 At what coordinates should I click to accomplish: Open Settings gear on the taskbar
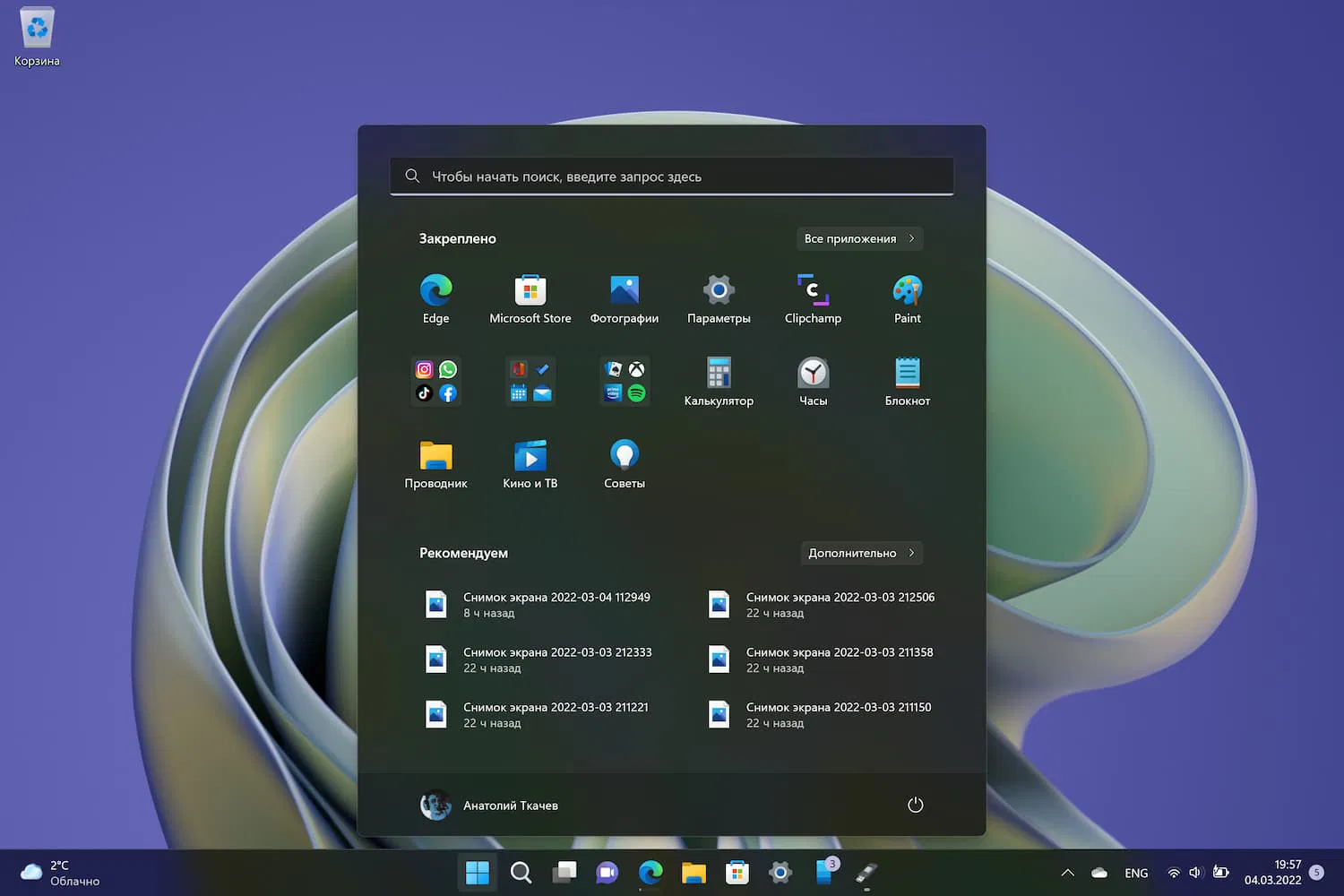point(780,873)
